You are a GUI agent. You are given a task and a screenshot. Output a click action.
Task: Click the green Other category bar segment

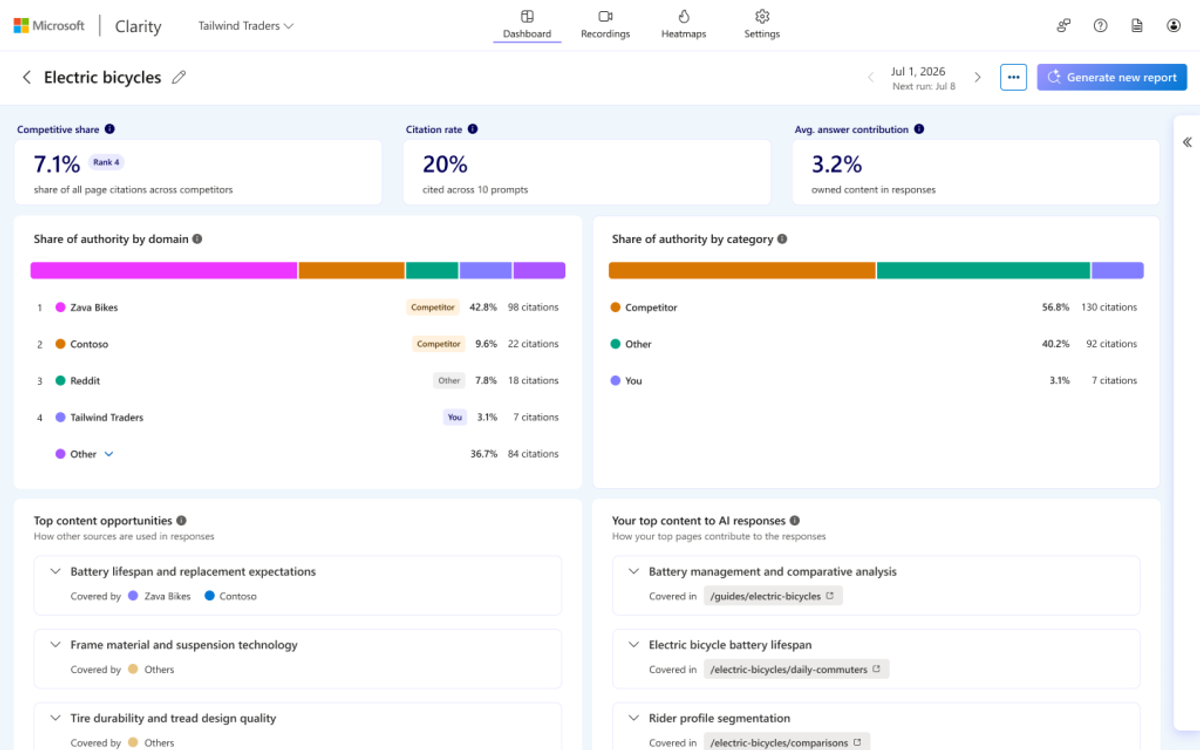(984, 270)
